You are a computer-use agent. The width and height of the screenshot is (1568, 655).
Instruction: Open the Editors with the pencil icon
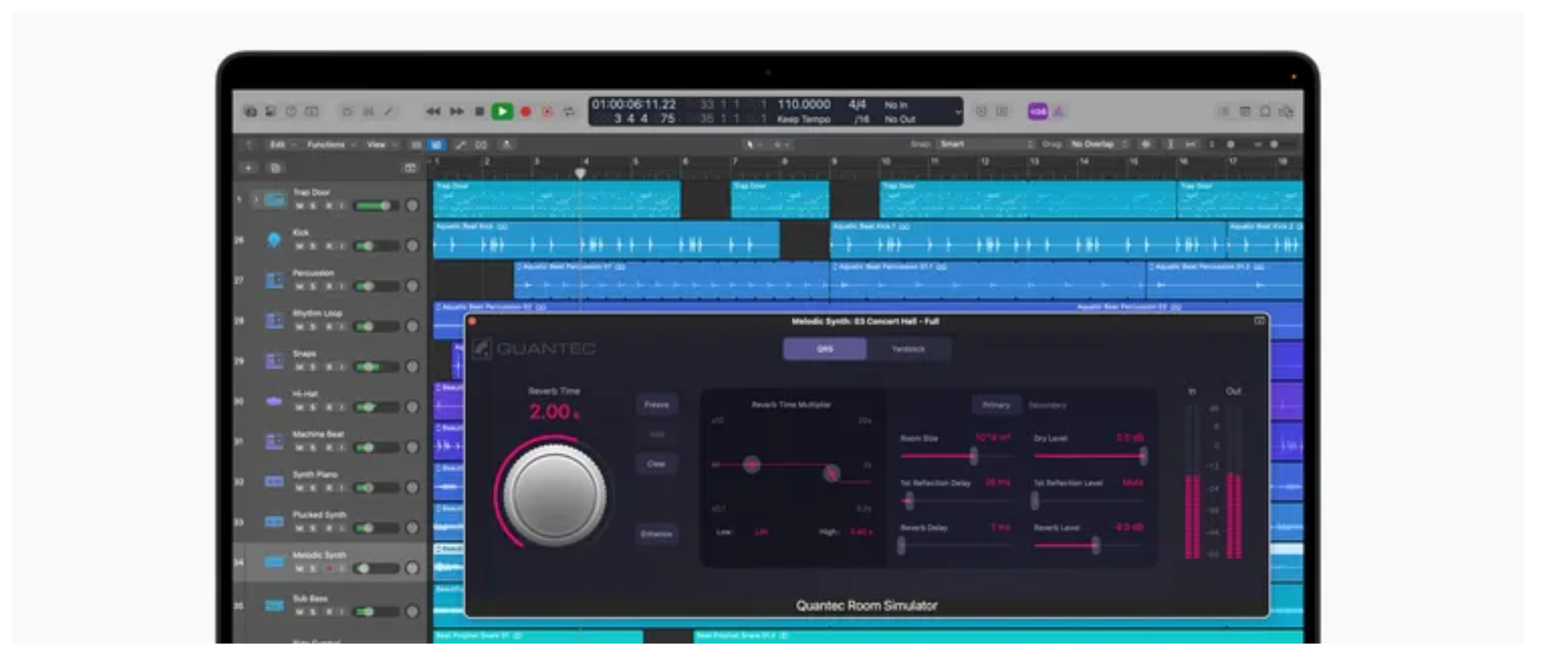(388, 112)
